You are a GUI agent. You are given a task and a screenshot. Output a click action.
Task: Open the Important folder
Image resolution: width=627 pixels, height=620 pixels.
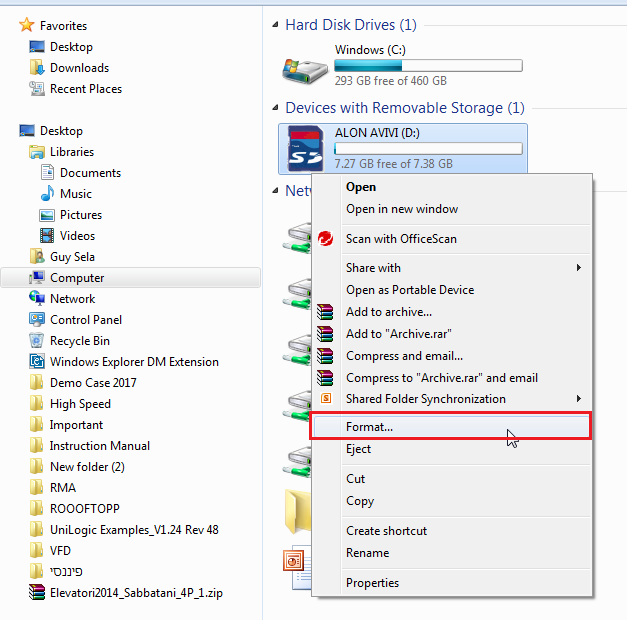pyautogui.click(x=76, y=425)
